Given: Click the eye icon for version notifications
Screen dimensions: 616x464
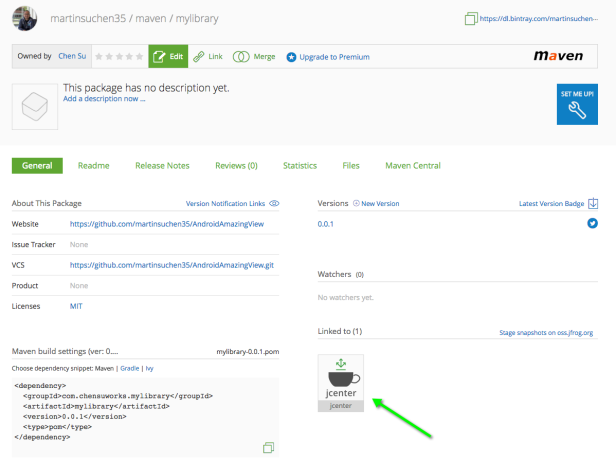Looking at the screenshot, I should click(274, 204).
